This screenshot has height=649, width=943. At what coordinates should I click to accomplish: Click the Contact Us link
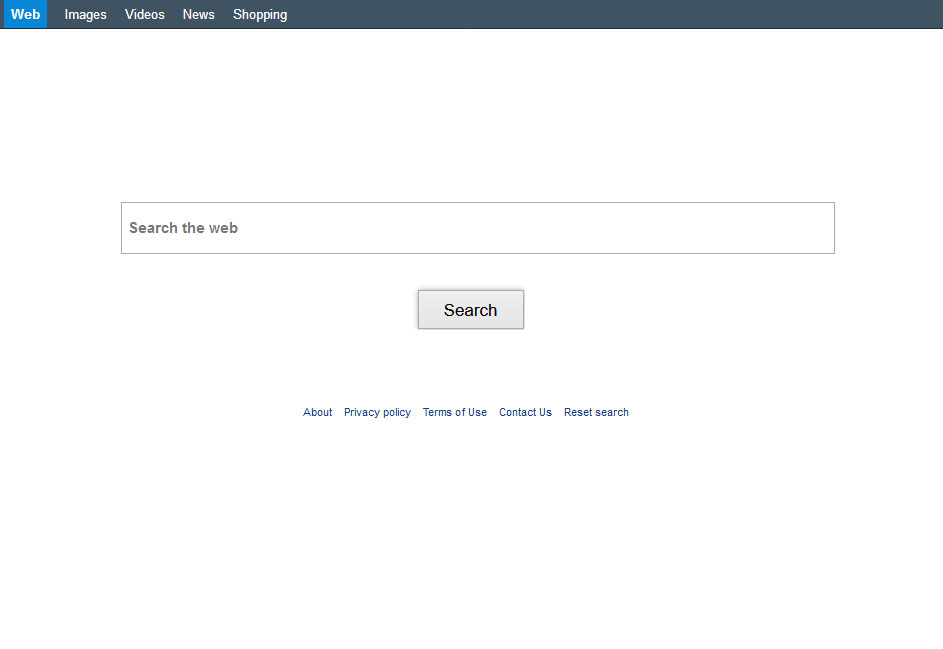coord(525,412)
